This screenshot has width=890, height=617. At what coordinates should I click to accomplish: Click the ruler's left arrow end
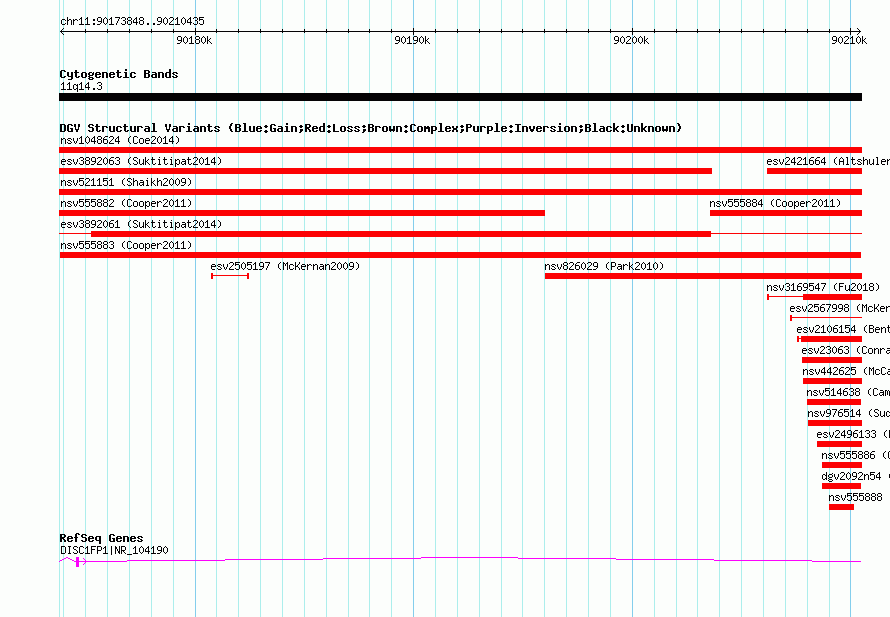[62, 31]
